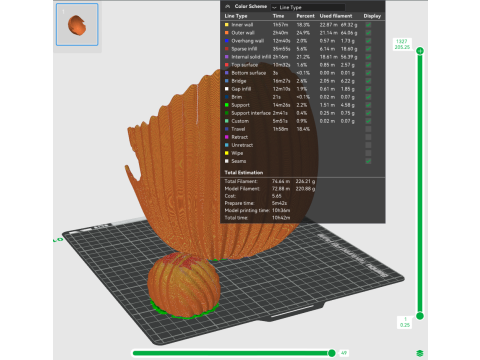Click the "Inner wall" row label

[x=242, y=25]
